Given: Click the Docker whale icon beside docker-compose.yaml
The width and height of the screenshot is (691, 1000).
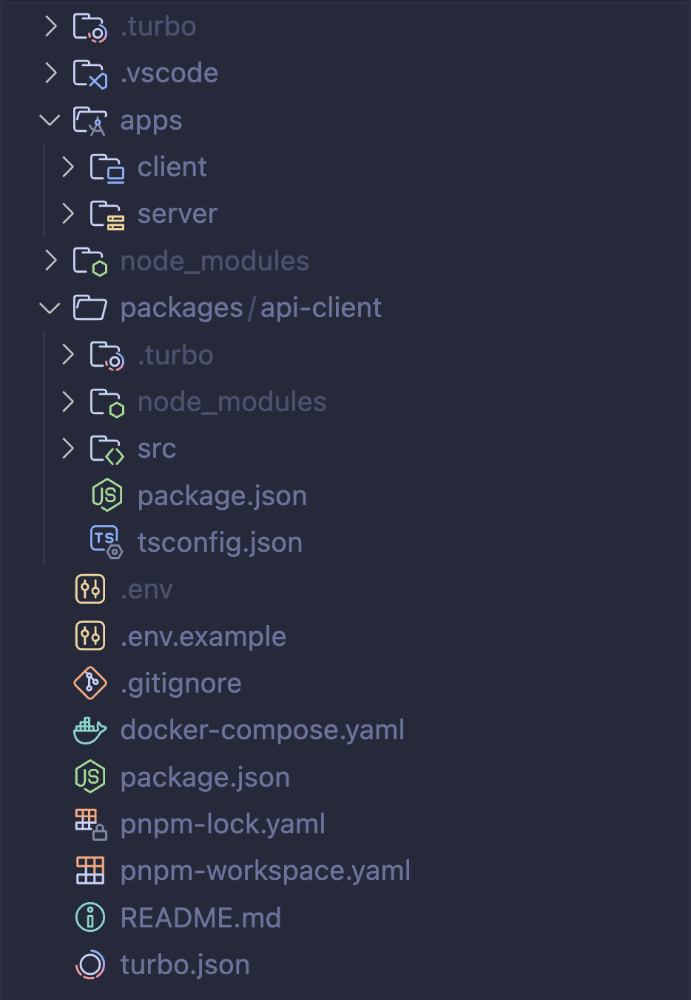Looking at the screenshot, I should click(x=90, y=730).
